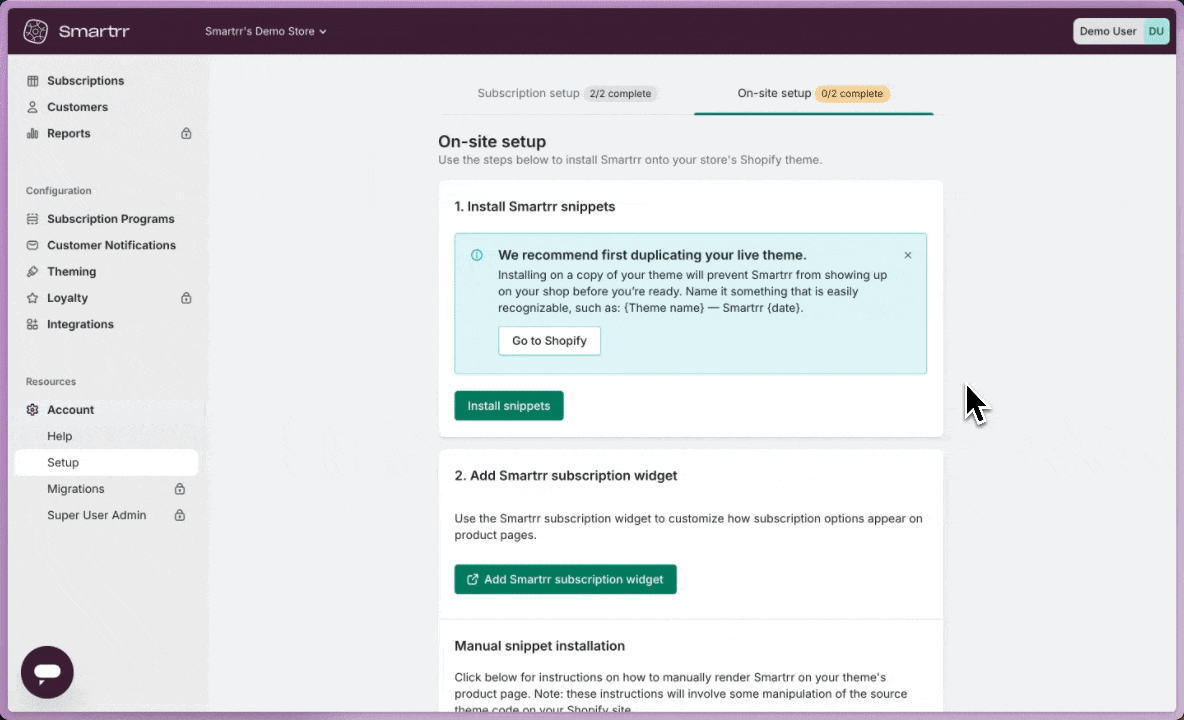The width and height of the screenshot is (1184, 720).
Task: Click Add Smartrr subscription widget button
Action: 566,580
